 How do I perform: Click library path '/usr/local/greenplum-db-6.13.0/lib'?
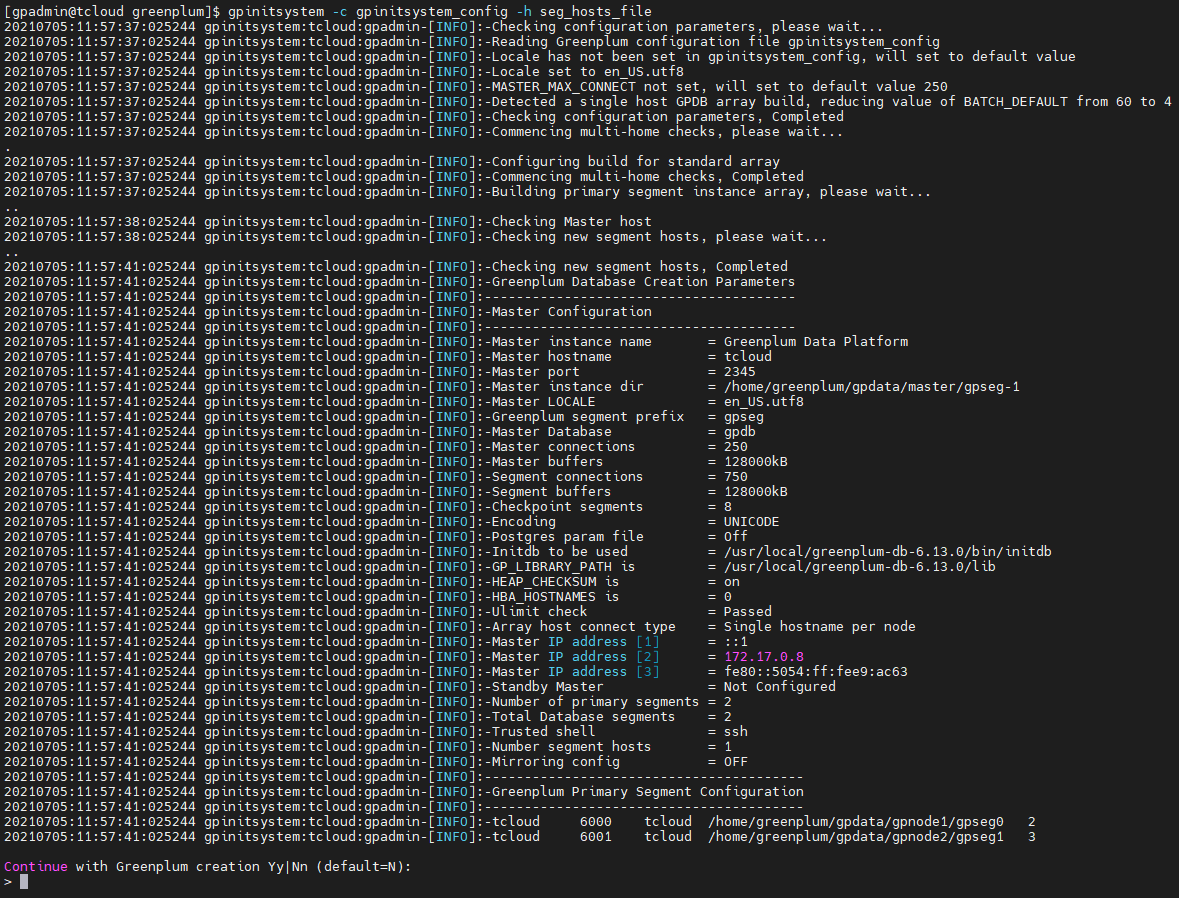(859, 567)
